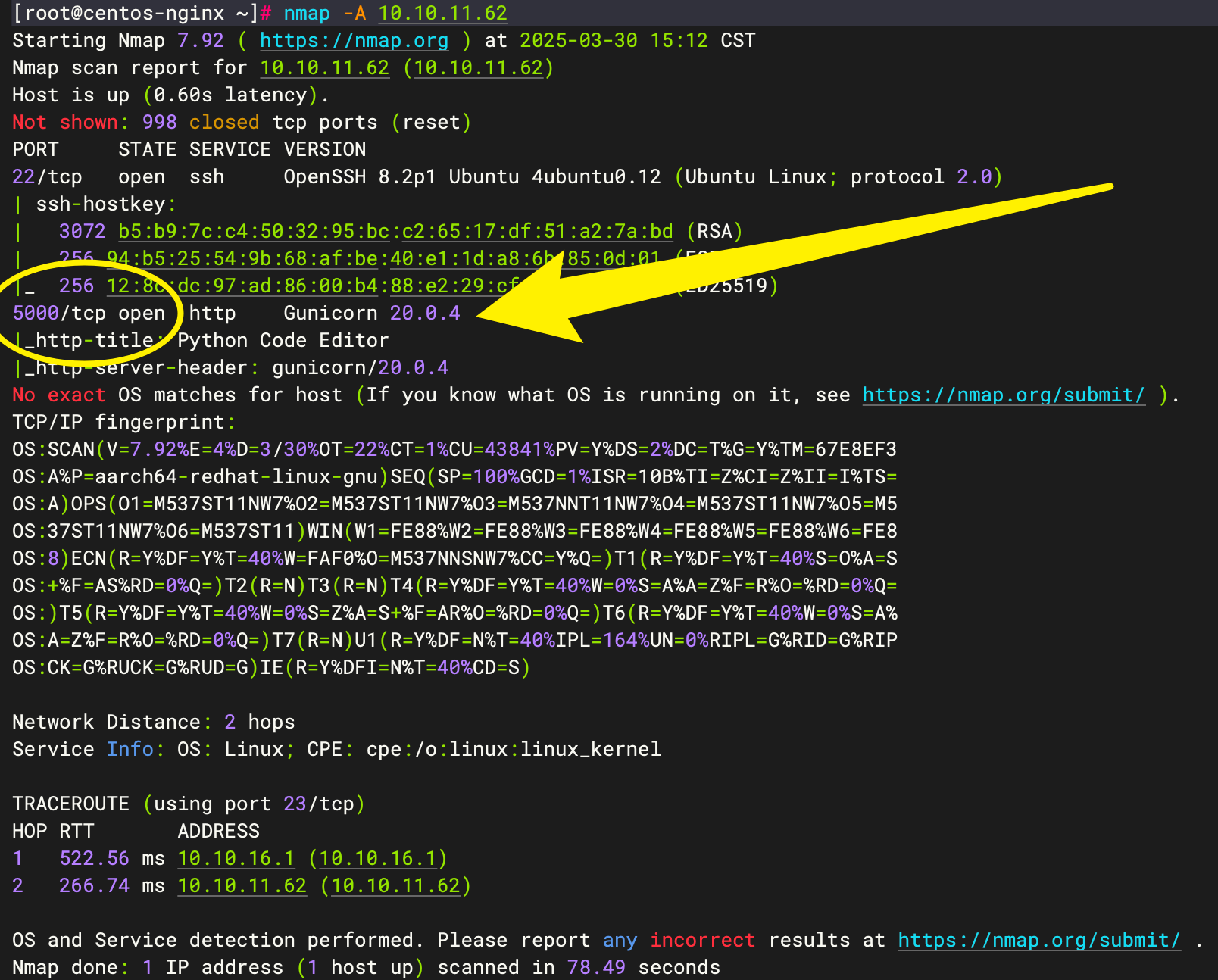Click the first underlined IP after 'scan report for'

(324, 68)
